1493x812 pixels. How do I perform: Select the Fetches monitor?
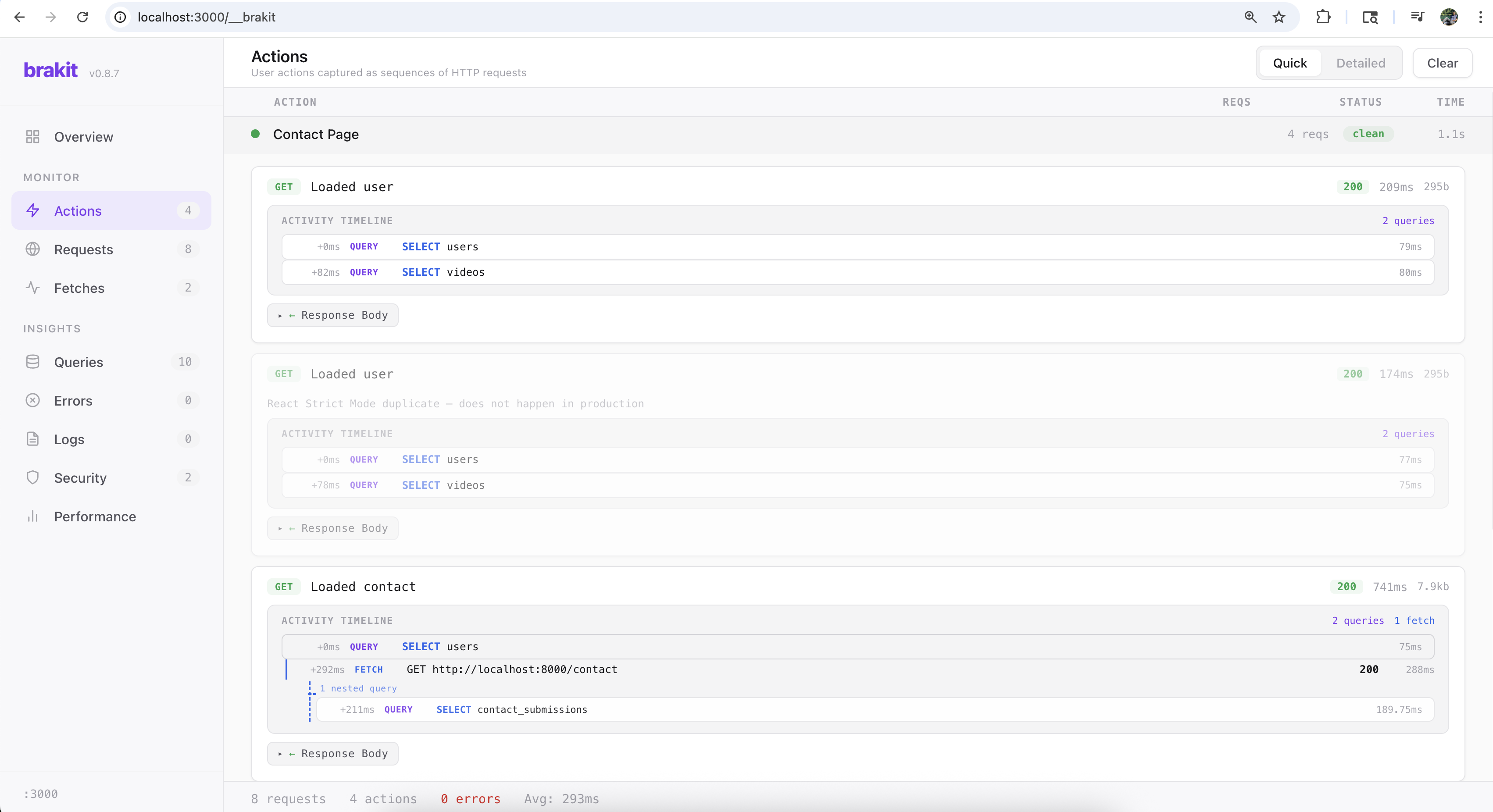click(x=80, y=288)
